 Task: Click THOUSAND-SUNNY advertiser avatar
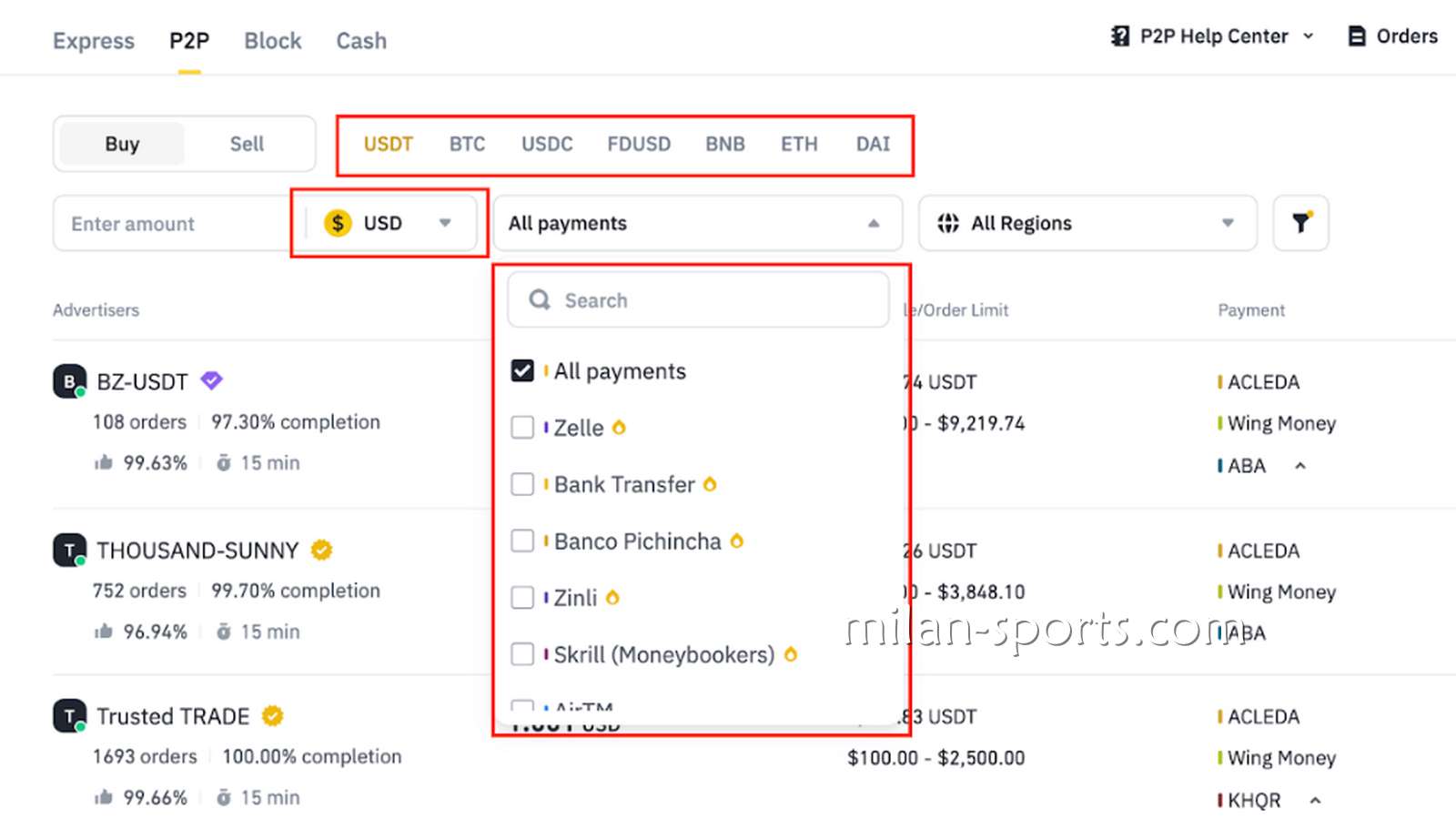pyautogui.click(x=69, y=550)
